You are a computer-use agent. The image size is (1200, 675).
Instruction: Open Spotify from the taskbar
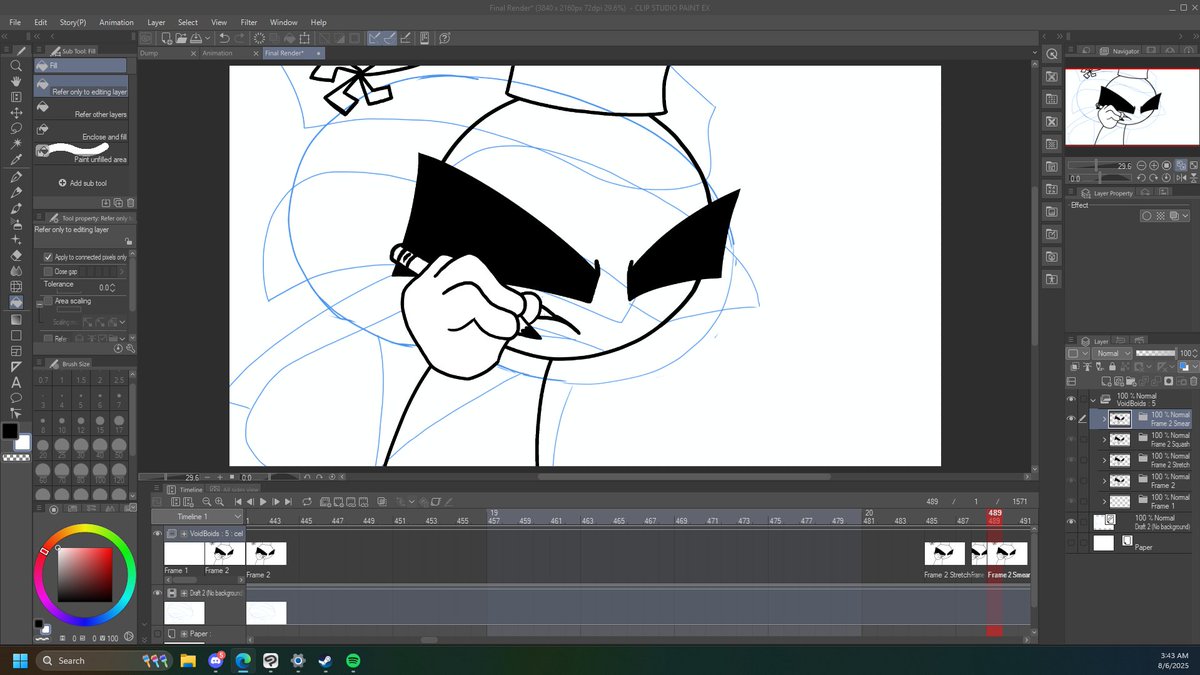tap(352, 660)
